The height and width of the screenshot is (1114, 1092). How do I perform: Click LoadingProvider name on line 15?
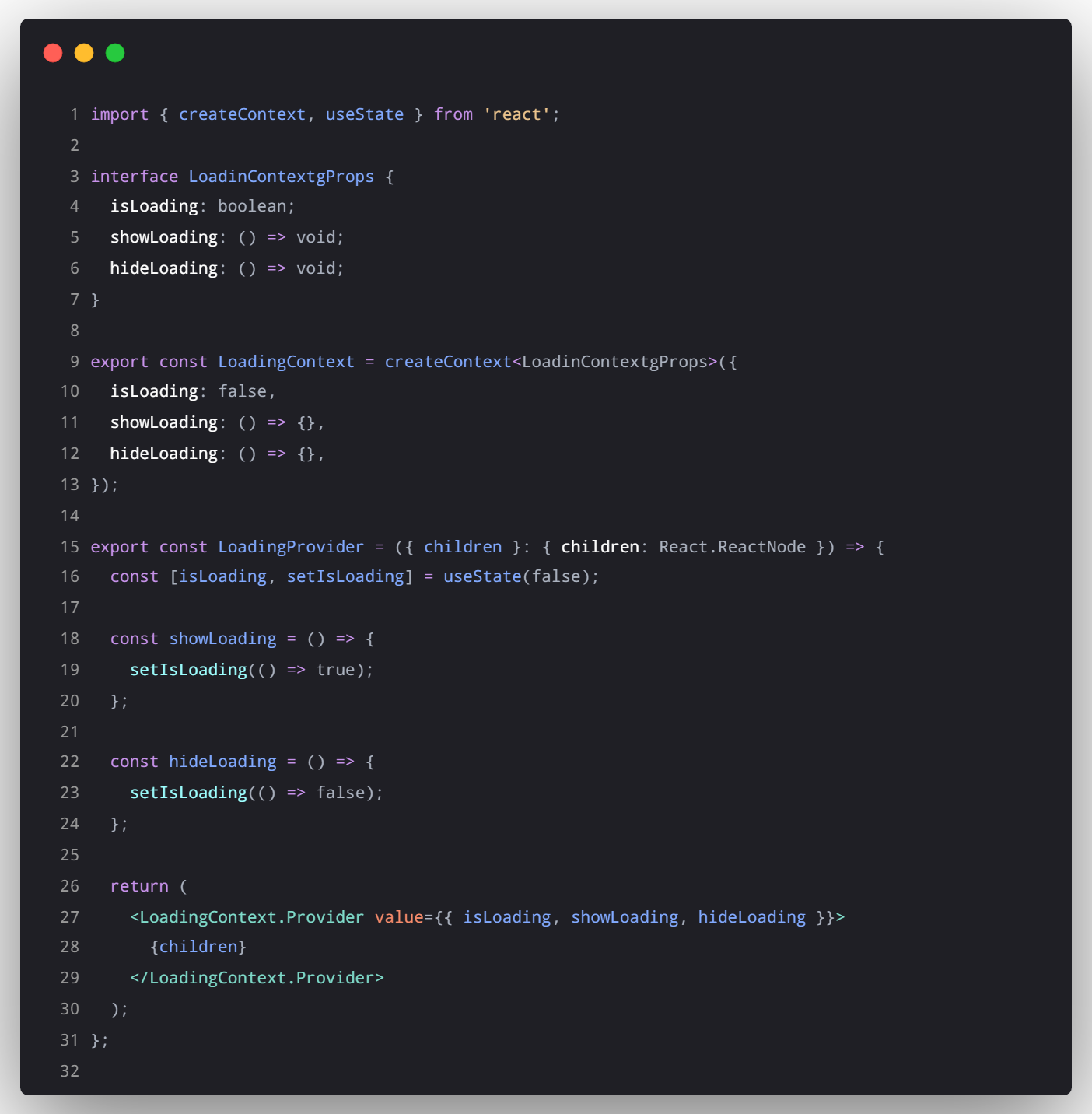click(x=291, y=547)
